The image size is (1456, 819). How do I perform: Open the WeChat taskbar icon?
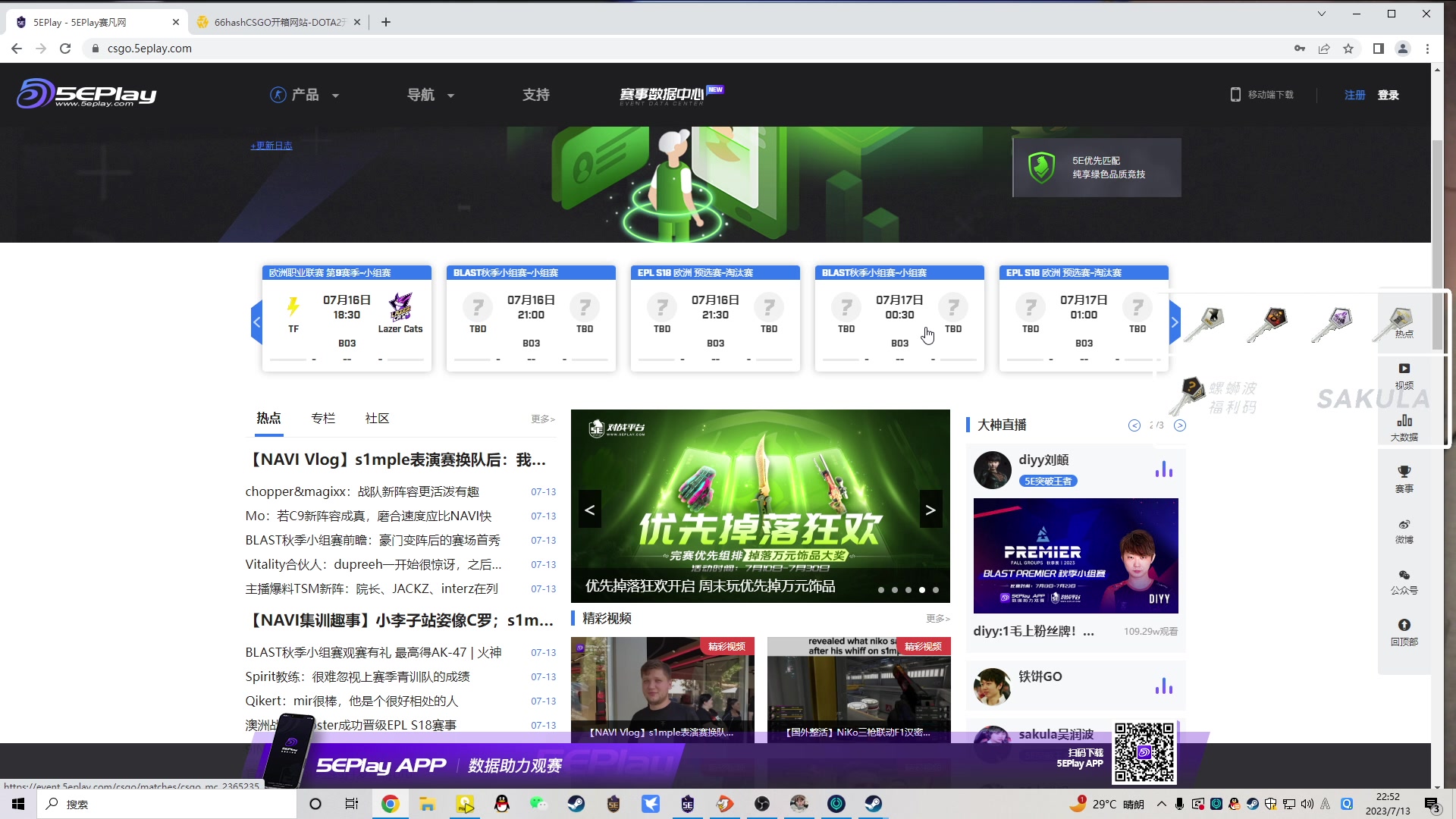(538, 804)
